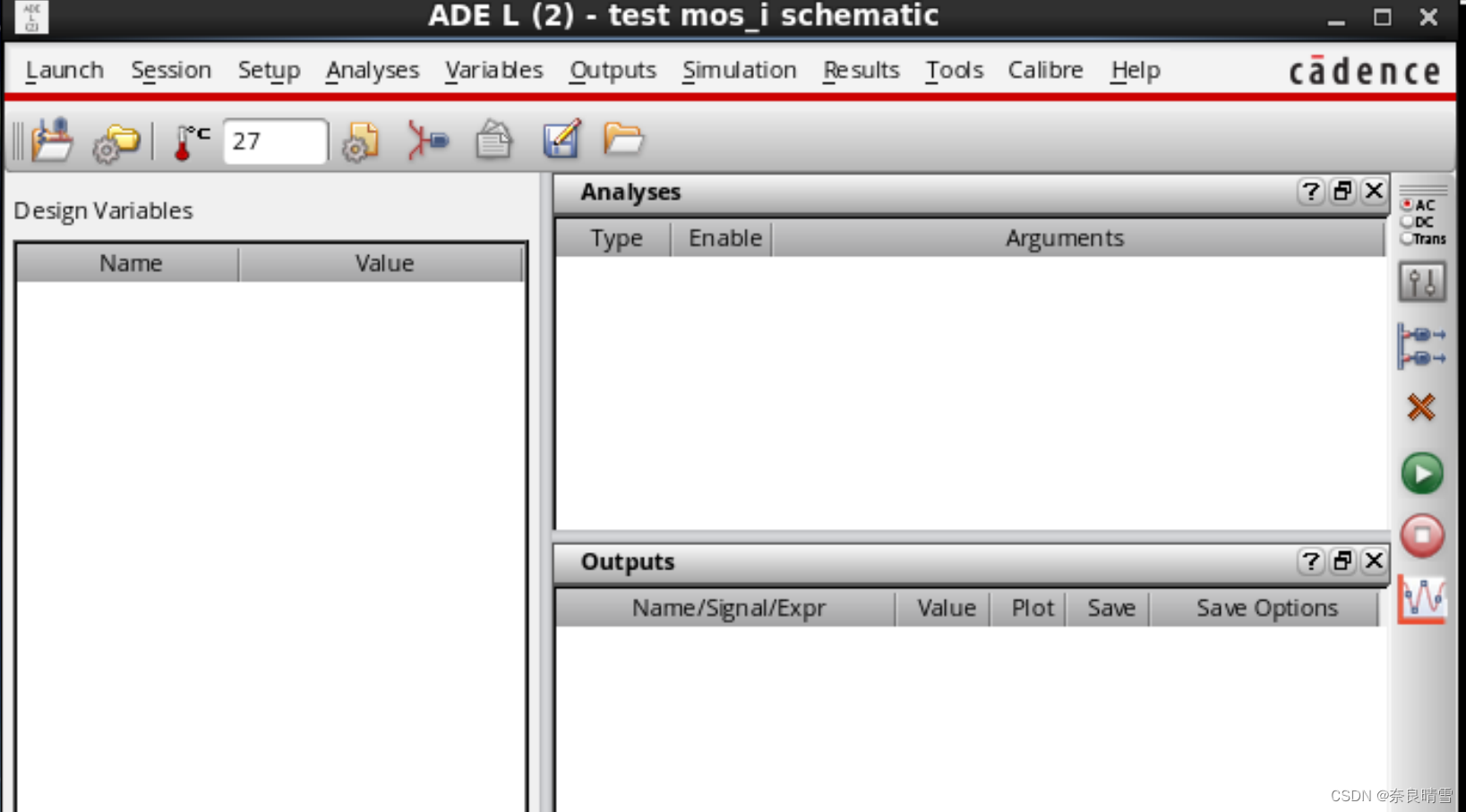Click the red probe outputs toolbar icon
1466x812 pixels.
coord(427,141)
